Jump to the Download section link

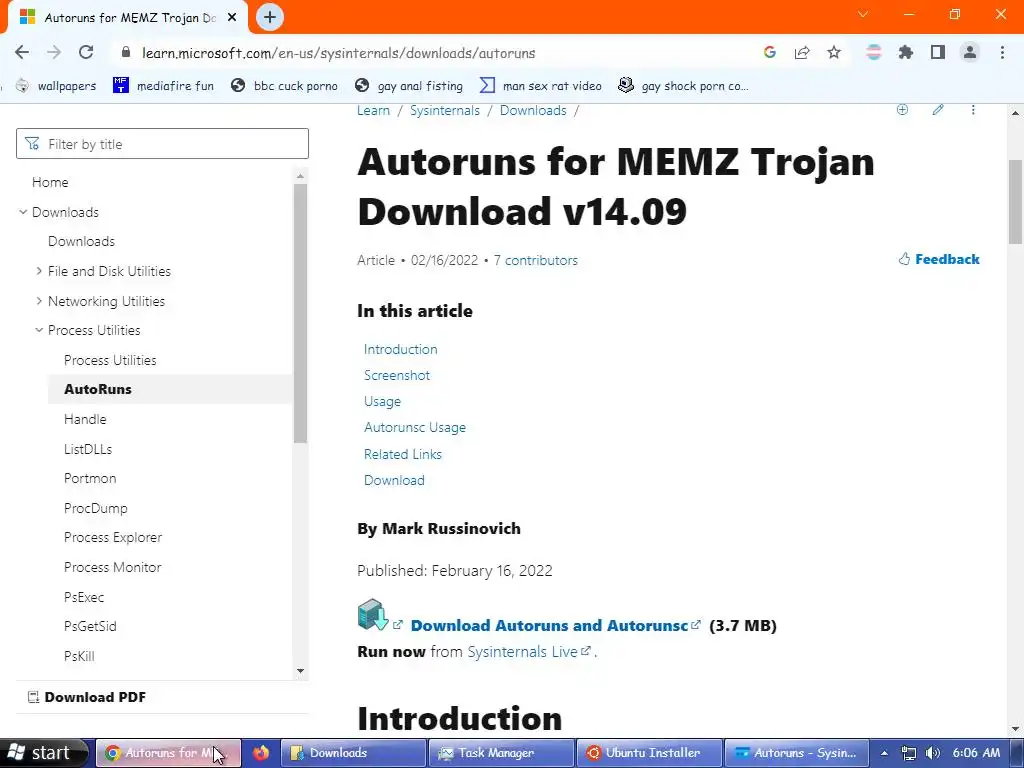[394, 481]
